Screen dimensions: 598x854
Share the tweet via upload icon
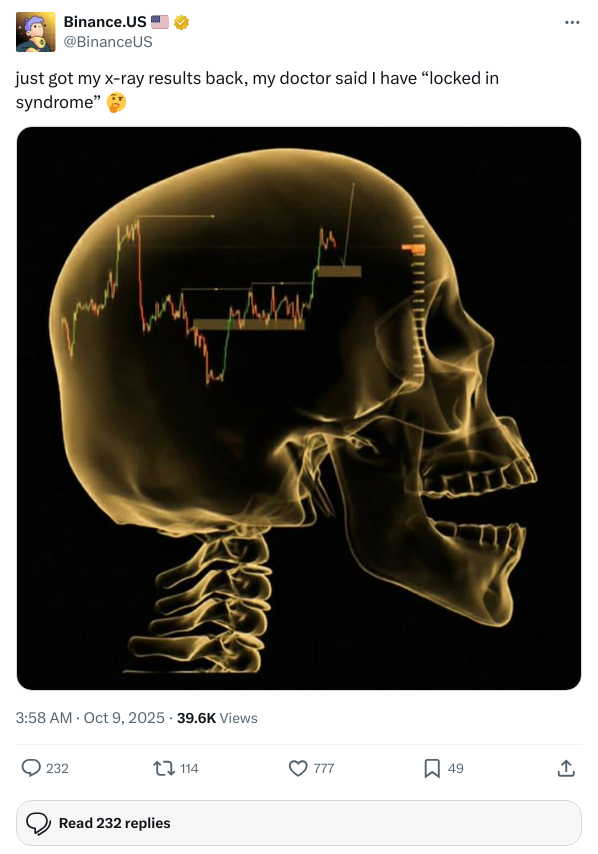click(566, 768)
